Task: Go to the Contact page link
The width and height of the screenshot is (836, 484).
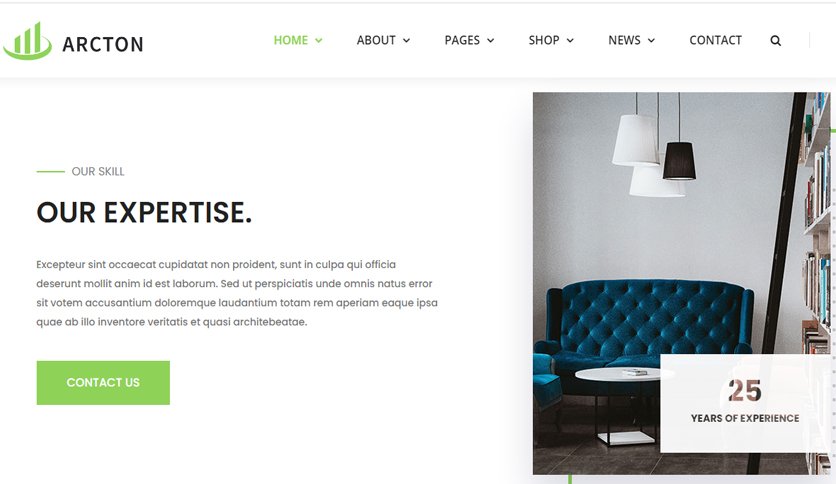Action: click(x=716, y=41)
